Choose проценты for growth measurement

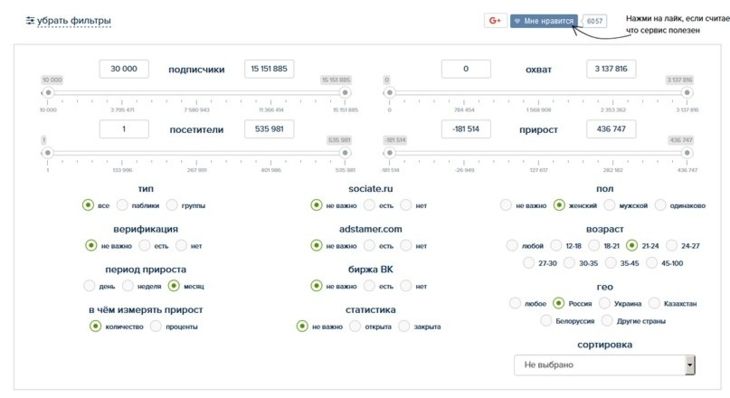pos(156,326)
